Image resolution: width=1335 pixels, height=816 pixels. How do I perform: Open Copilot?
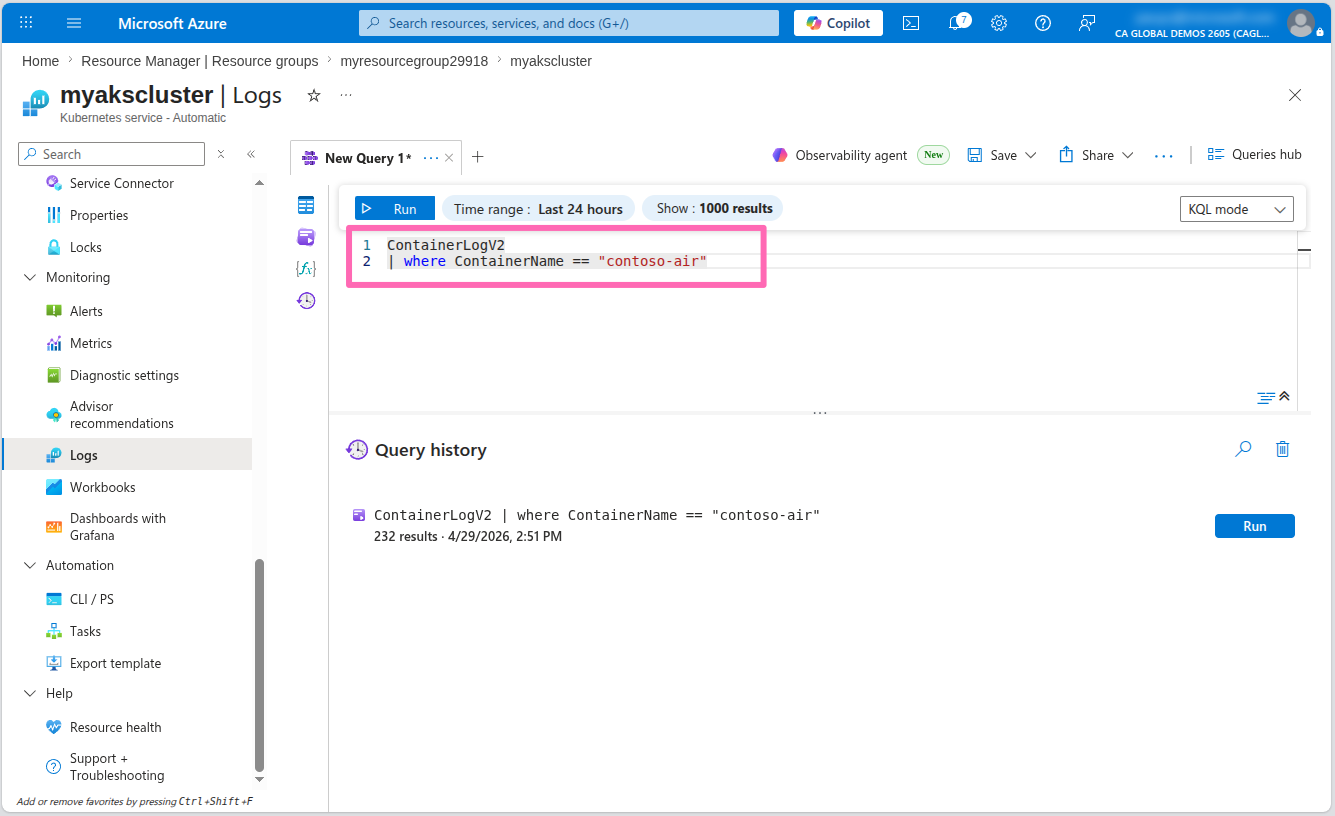click(838, 23)
